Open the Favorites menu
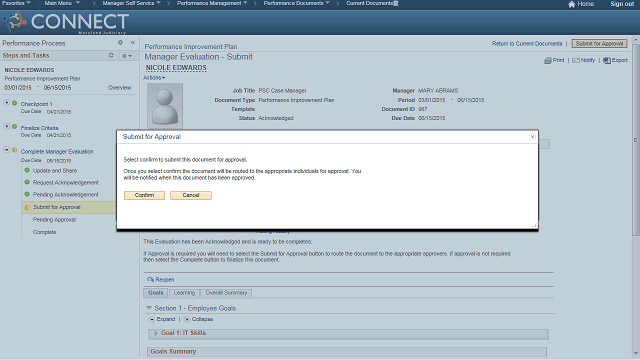The image size is (640, 360). [16, 3]
